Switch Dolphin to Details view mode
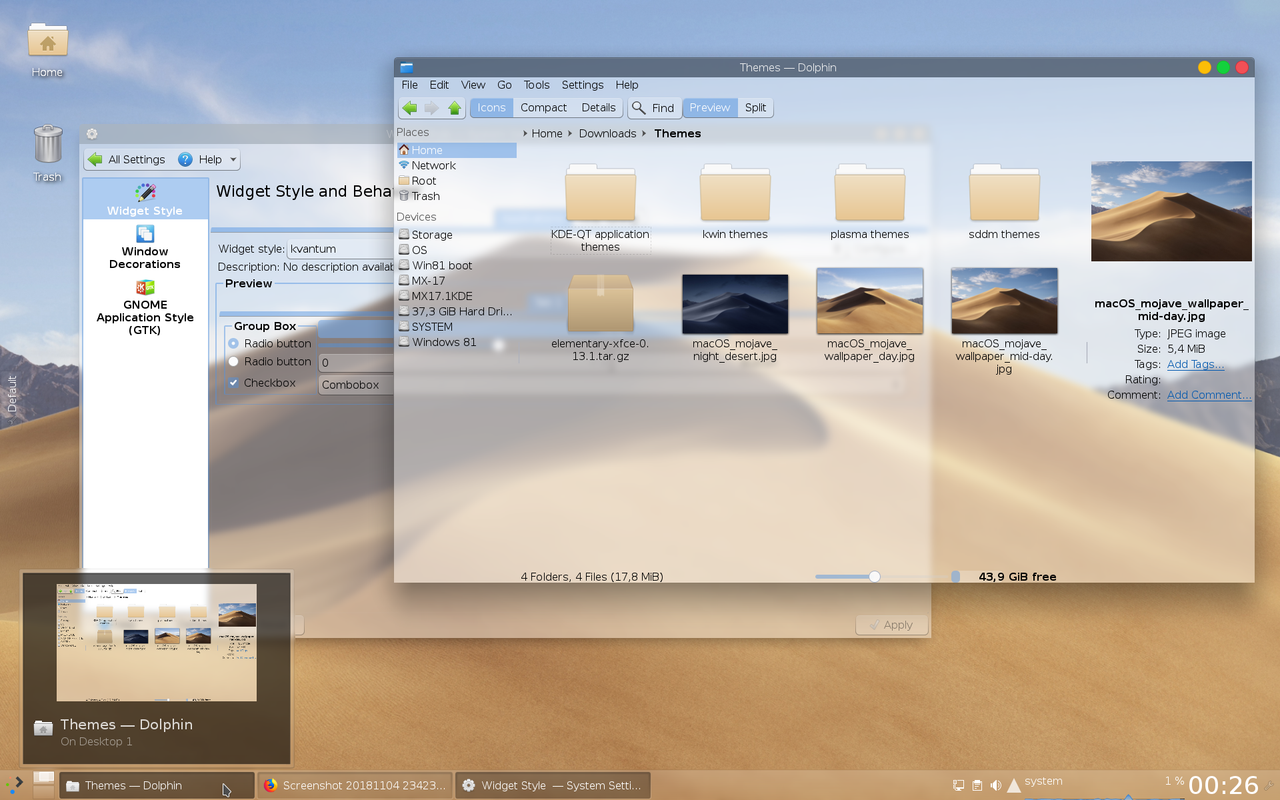Viewport: 1280px width, 800px height. tap(598, 108)
